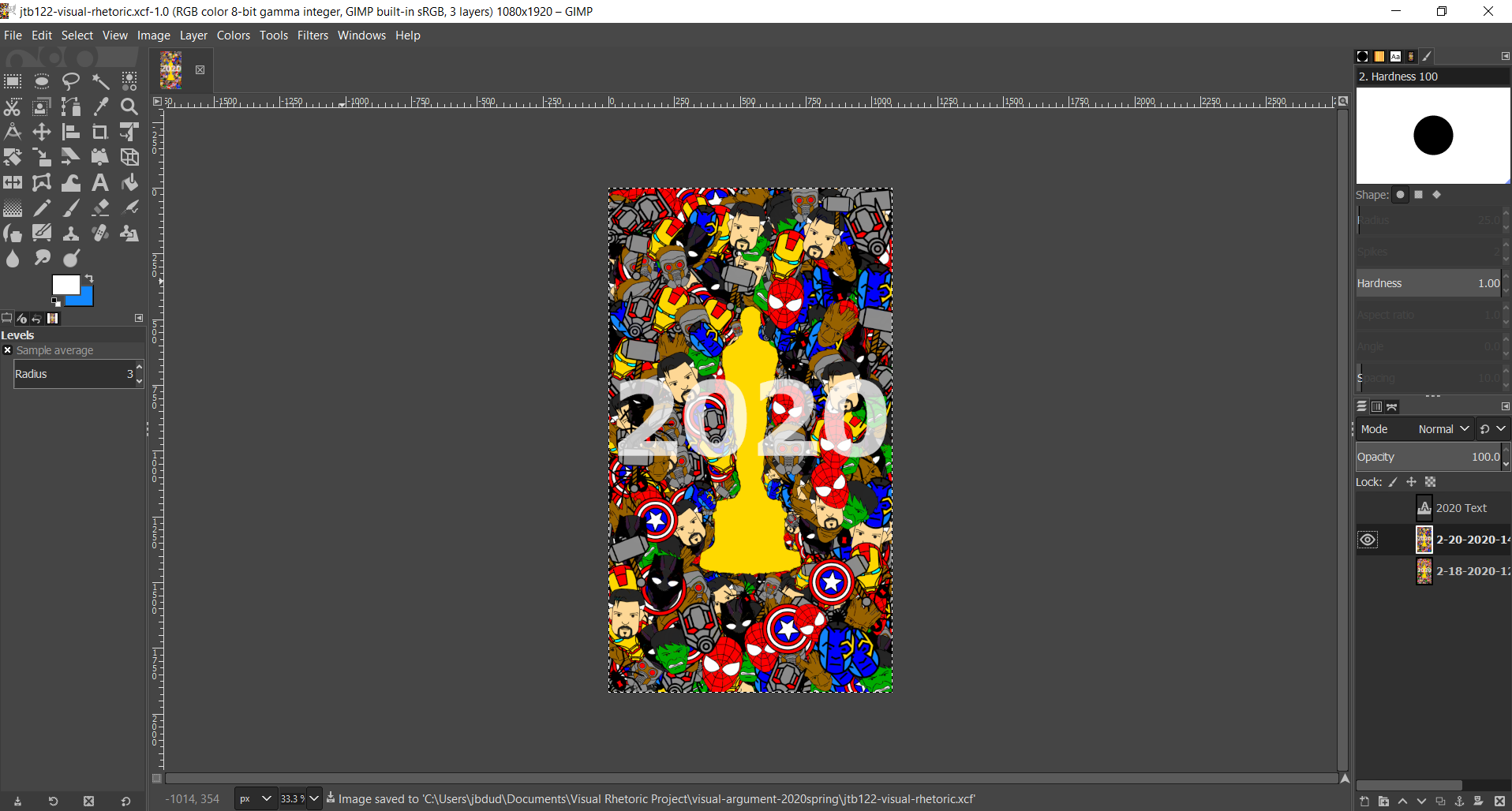Select the Measure compass tool
Image resolution: width=1512 pixels, height=811 pixels.
point(13,132)
